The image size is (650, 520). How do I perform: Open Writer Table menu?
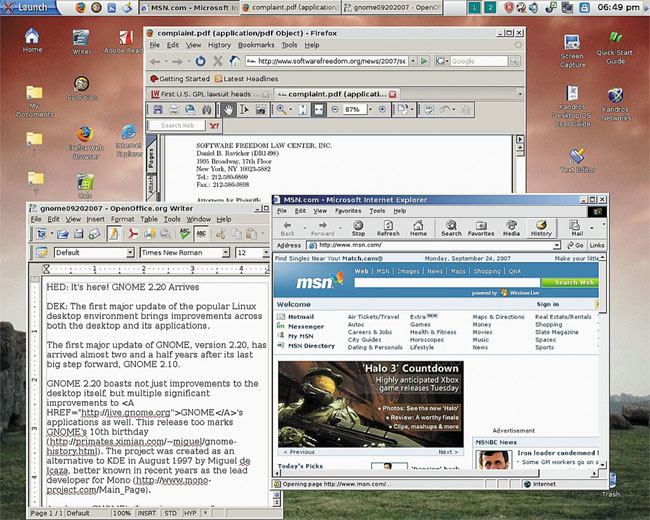(x=149, y=219)
